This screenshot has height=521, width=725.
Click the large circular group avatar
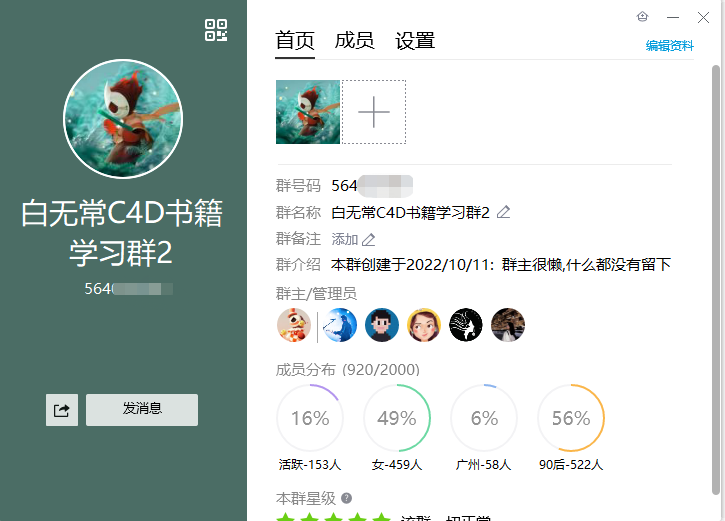(123, 119)
